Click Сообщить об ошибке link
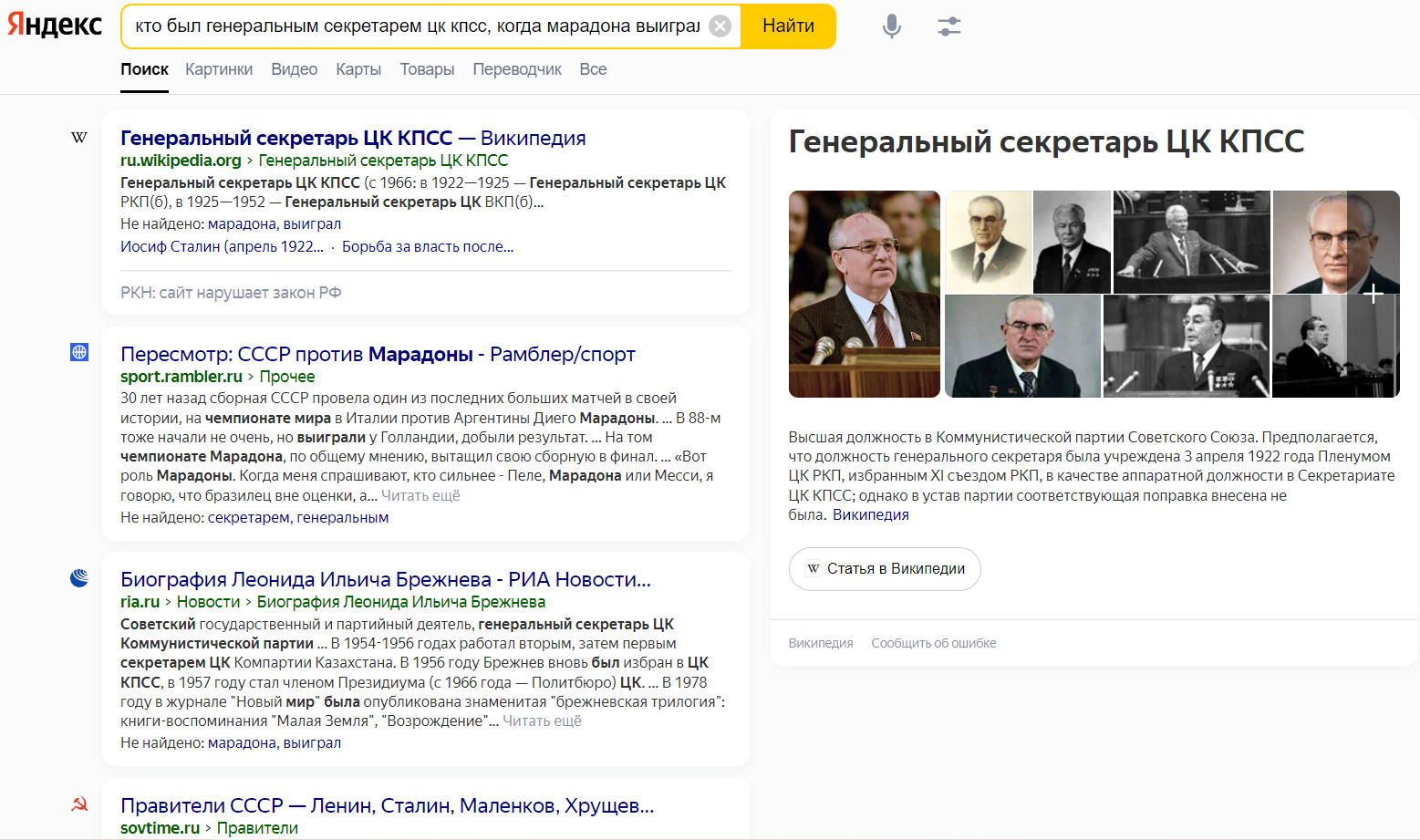Screen dimensions: 1420x840 click(934, 643)
